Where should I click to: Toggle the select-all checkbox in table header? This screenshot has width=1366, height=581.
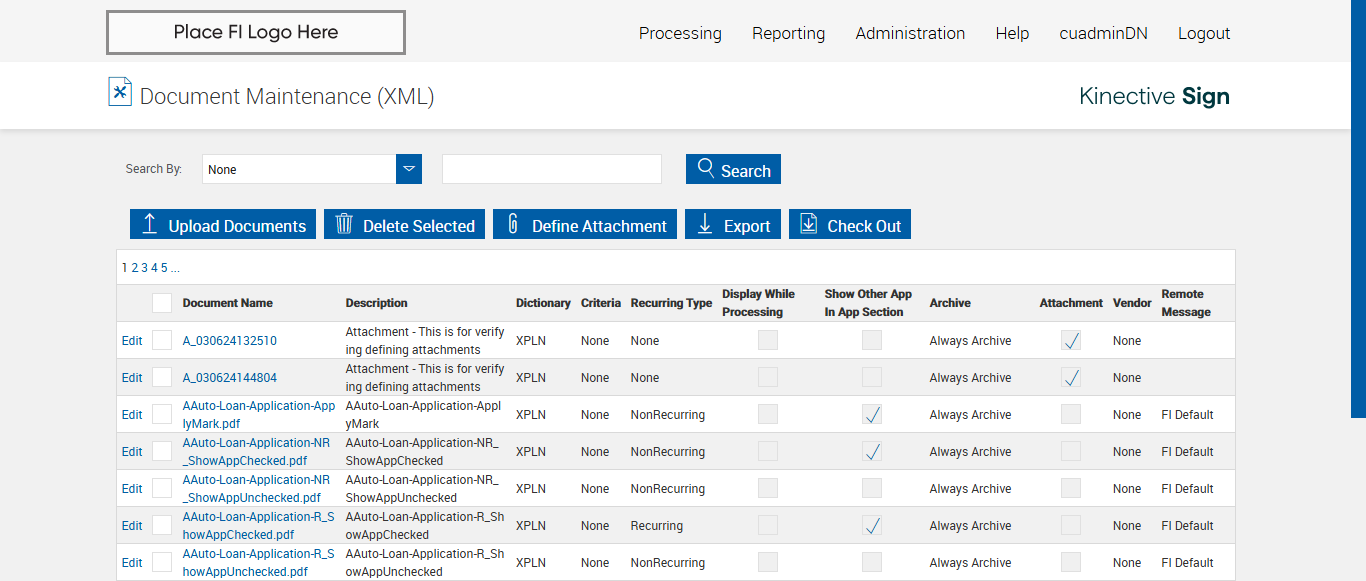162,303
